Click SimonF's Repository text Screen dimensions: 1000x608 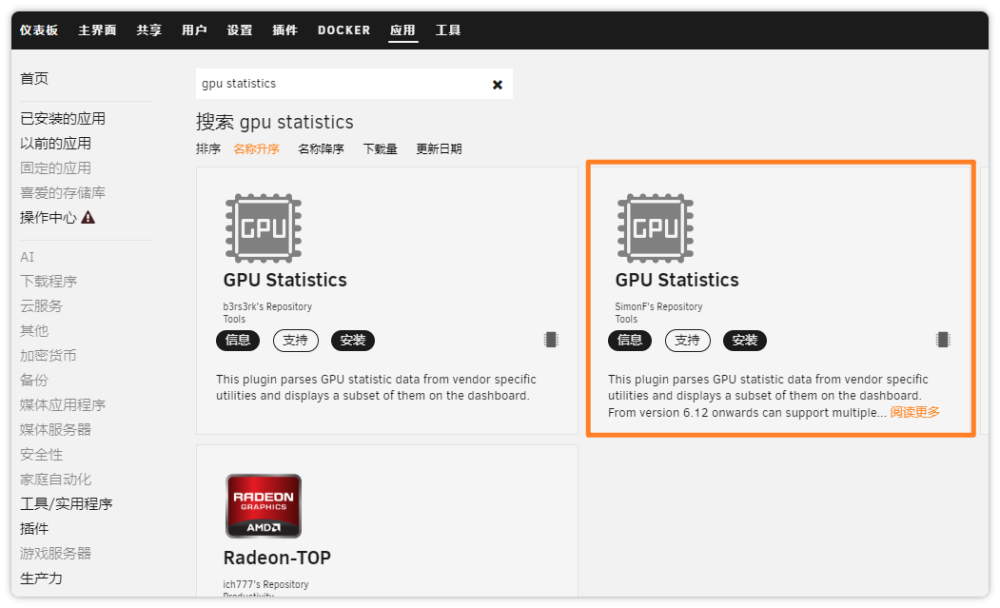[658, 306]
